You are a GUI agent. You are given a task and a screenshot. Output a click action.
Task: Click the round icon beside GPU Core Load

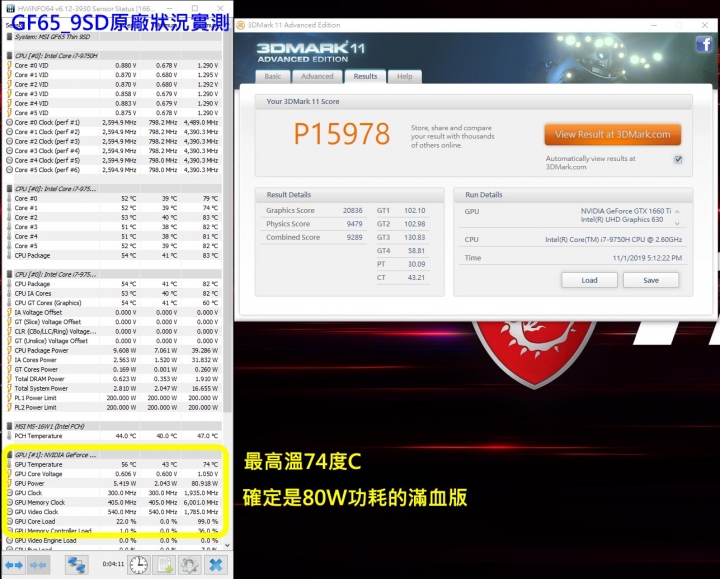tap(9, 521)
